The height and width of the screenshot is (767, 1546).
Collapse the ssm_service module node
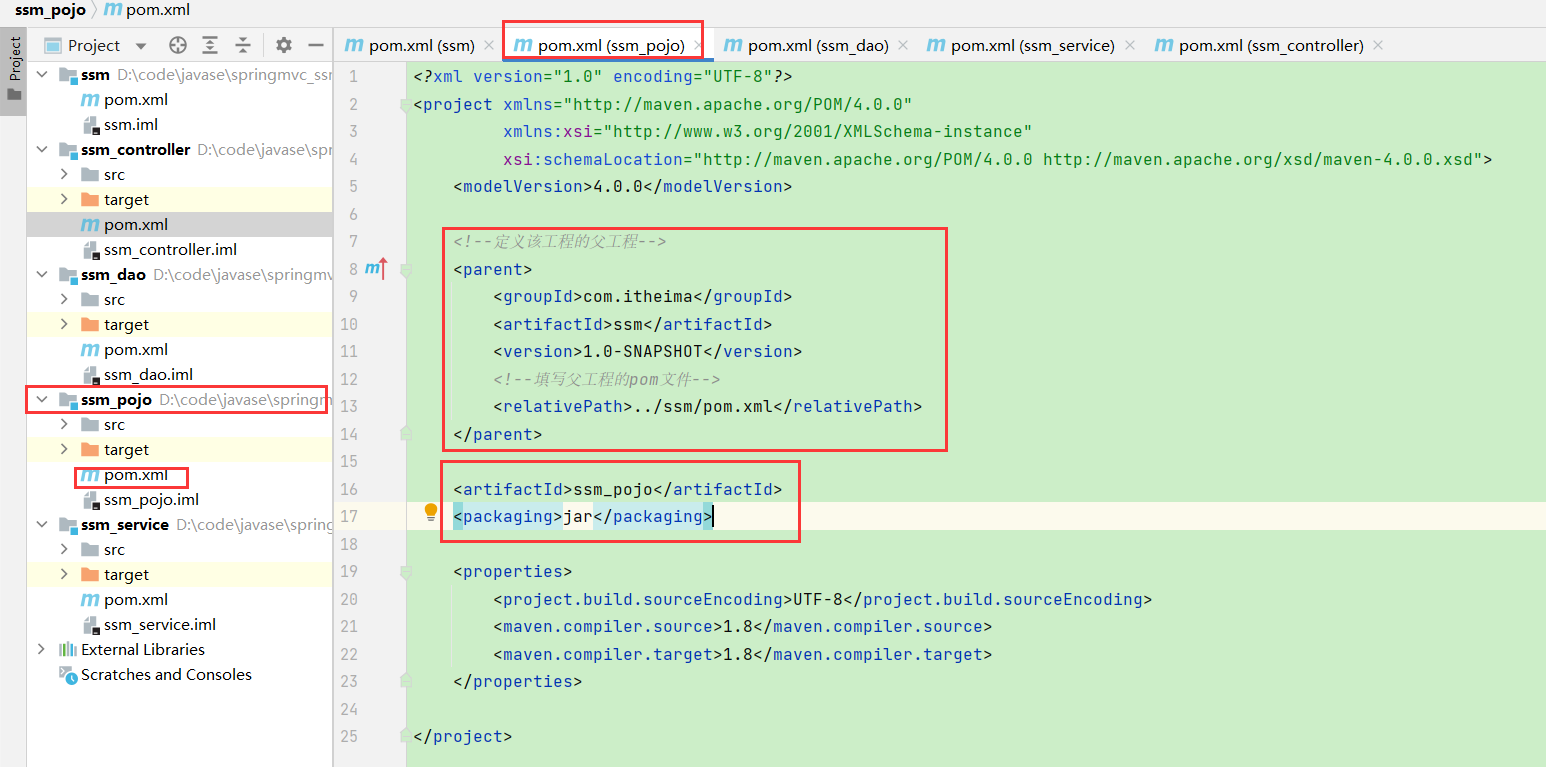pyautogui.click(x=41, y=525)
